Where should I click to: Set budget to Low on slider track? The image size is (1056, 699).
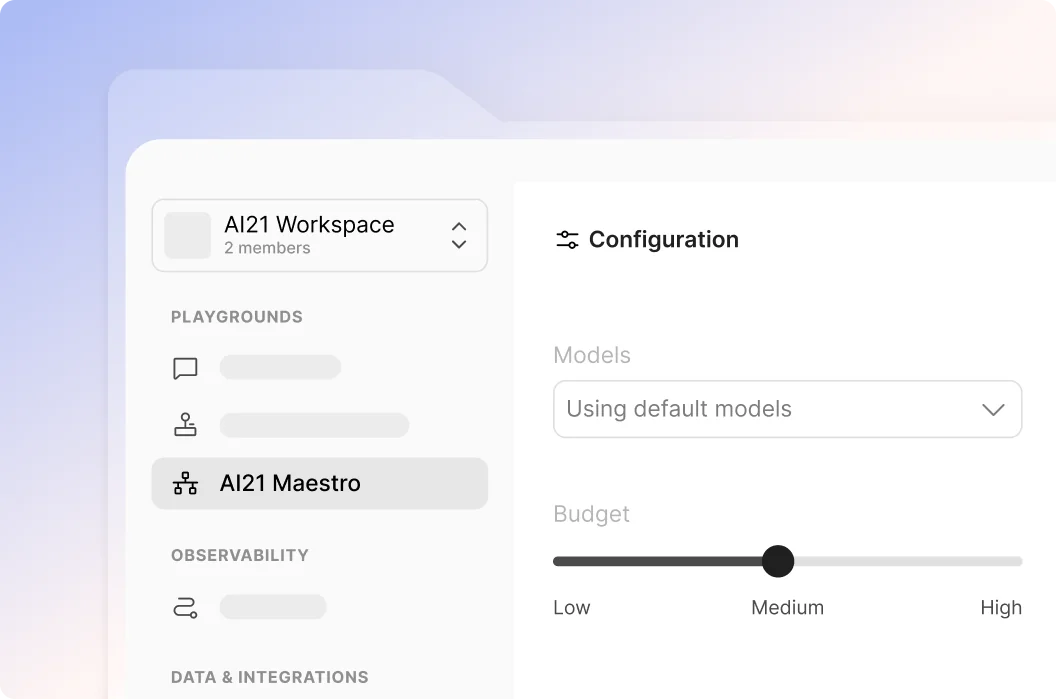click(558, 562)
